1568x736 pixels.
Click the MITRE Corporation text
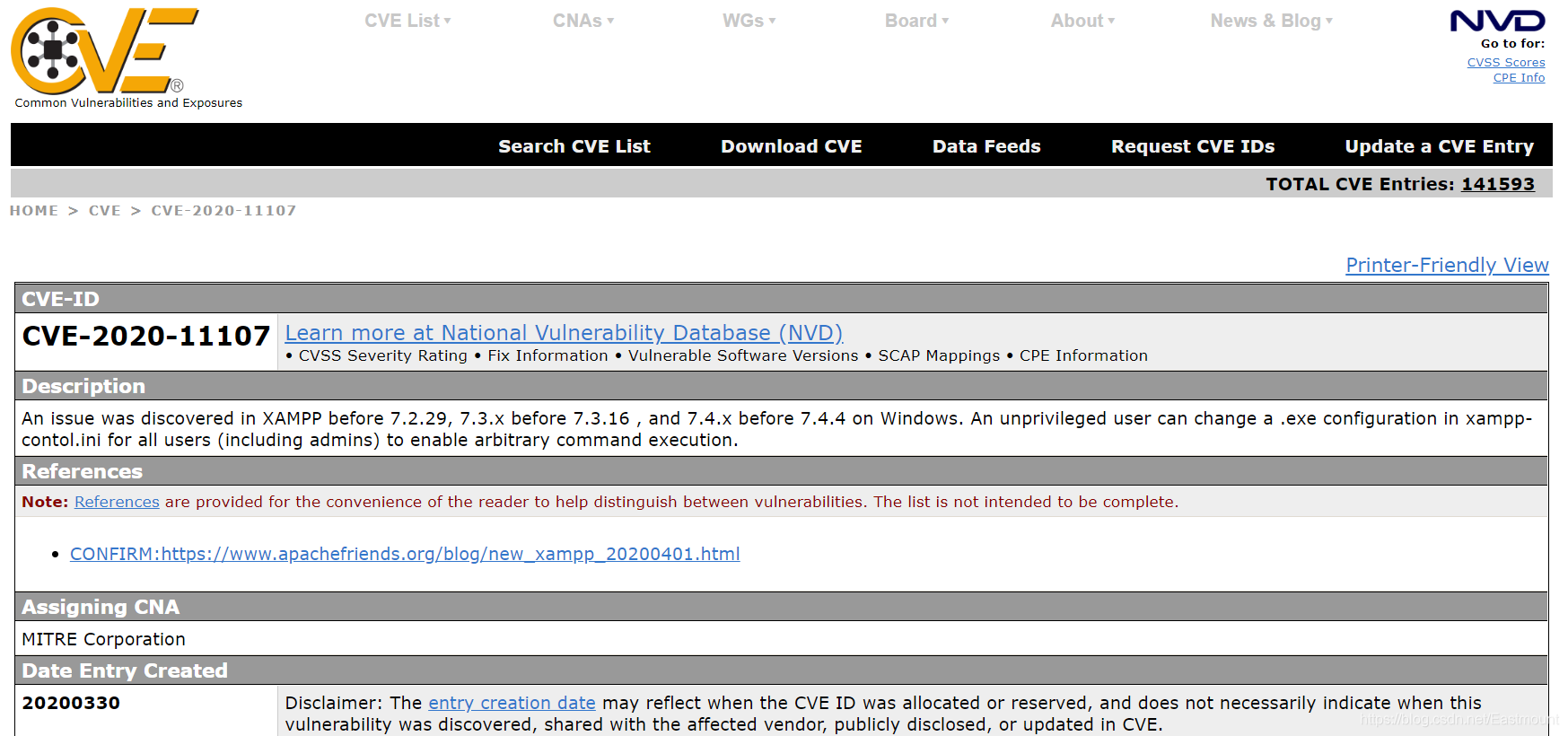pyautogui.click(x=103, y=639)
